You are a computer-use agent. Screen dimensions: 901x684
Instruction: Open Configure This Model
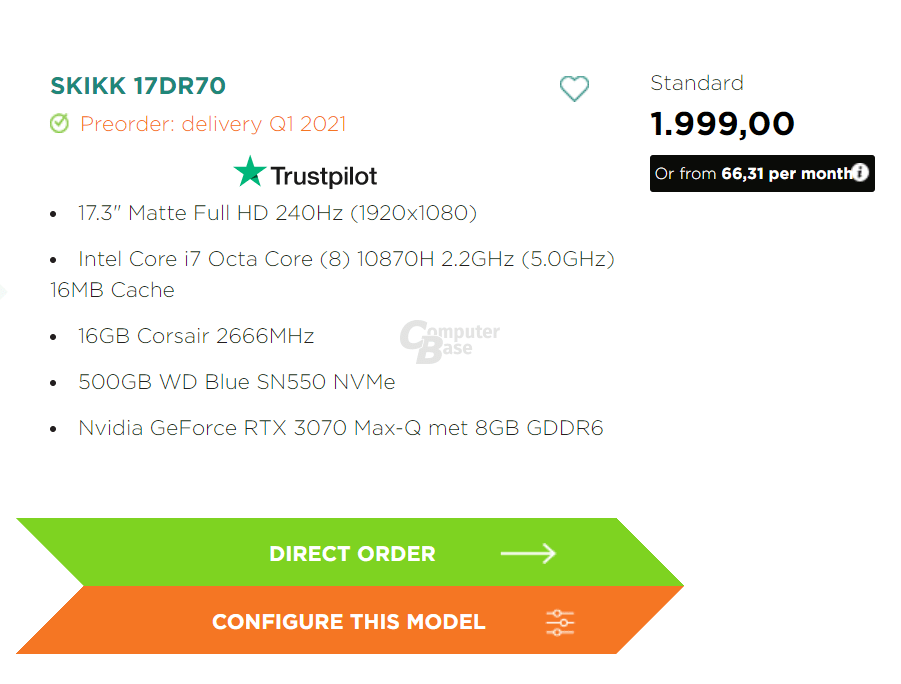click(x=349, y=620)
